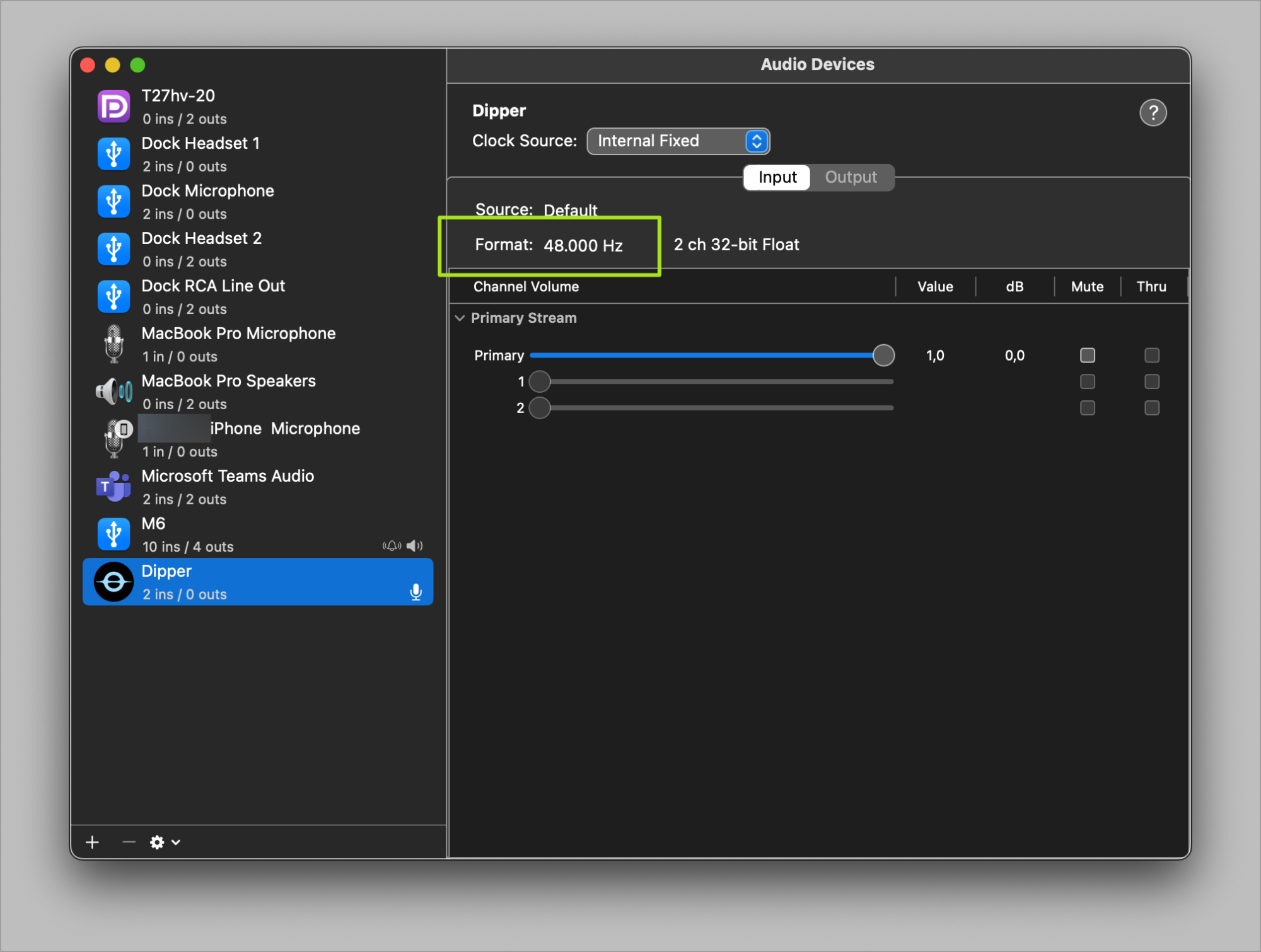Click the Dock RCA Line Out USB icon
The image size is (1261, 952).
(x=113, y=296)
